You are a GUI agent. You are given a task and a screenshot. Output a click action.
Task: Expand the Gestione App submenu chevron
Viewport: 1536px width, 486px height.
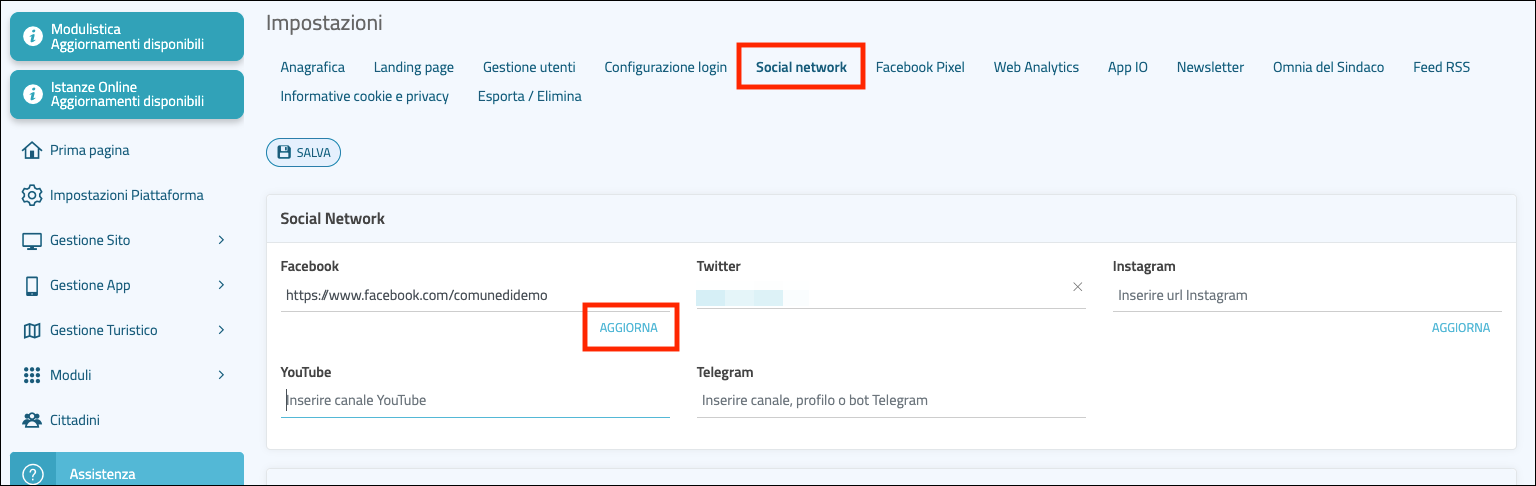coord(221,285)
